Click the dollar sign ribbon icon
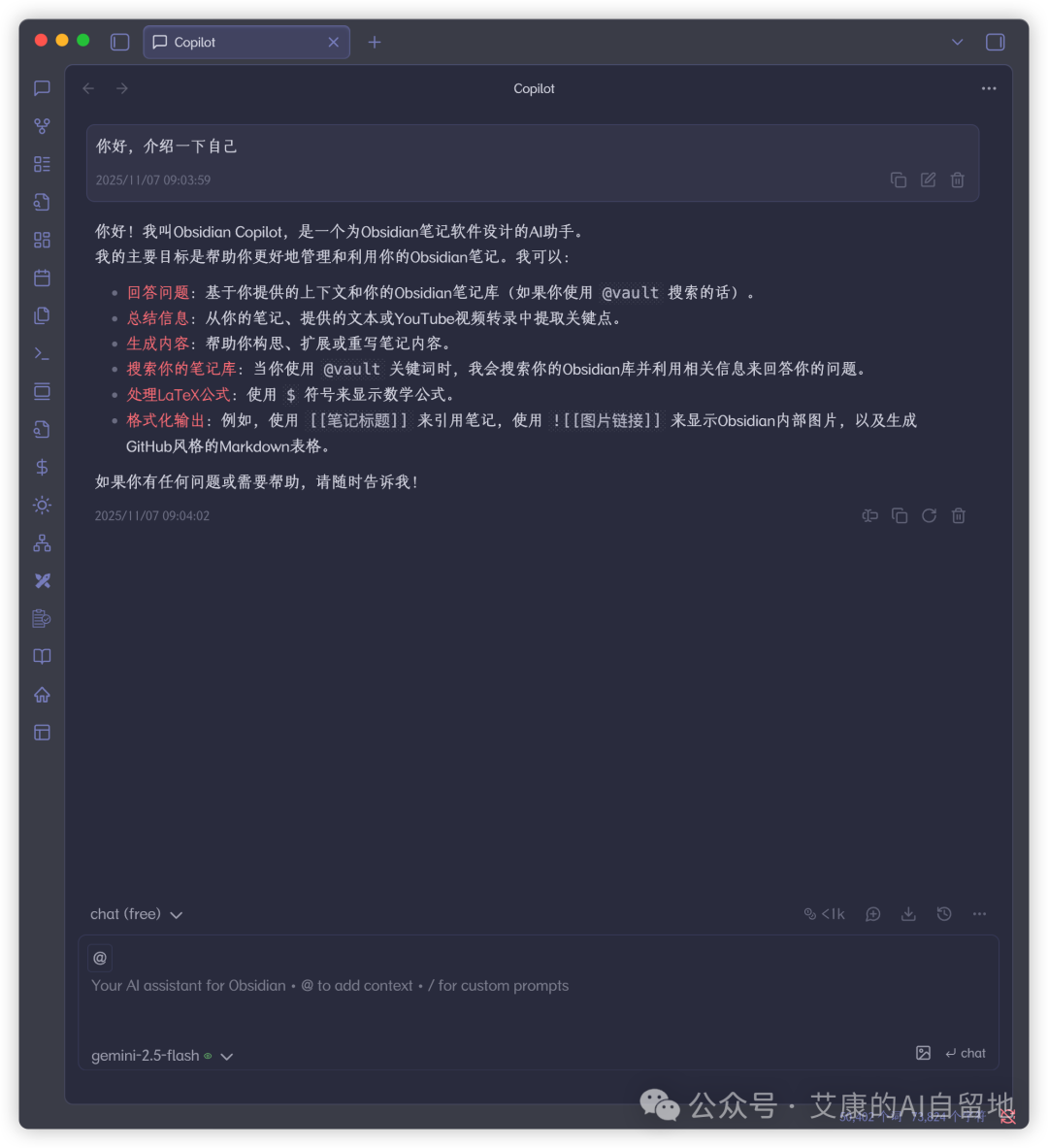Viewport: 1048px width, 1148px height. point(42,467)
